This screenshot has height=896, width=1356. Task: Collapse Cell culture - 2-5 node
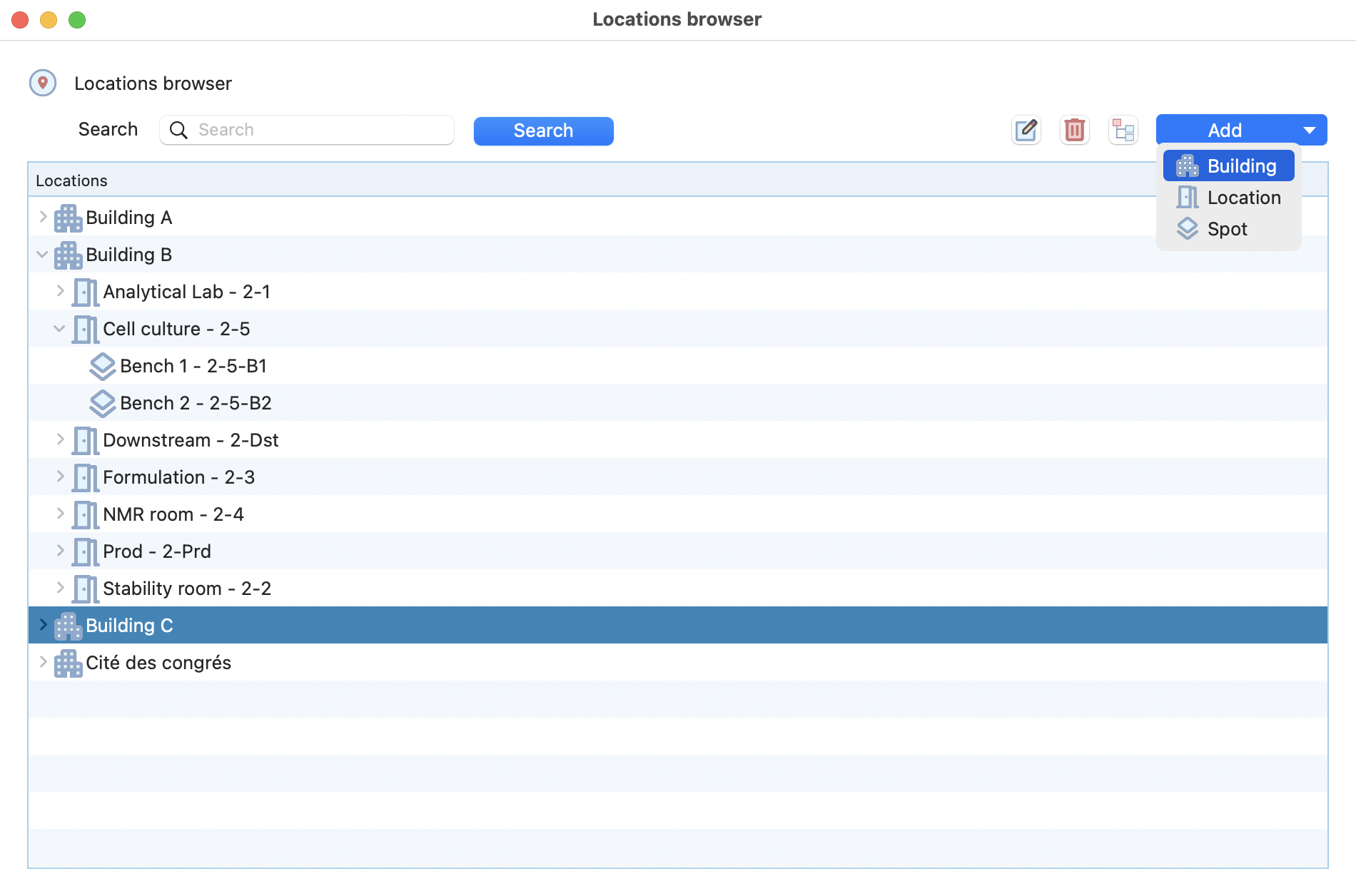click(x=60, y=328)
